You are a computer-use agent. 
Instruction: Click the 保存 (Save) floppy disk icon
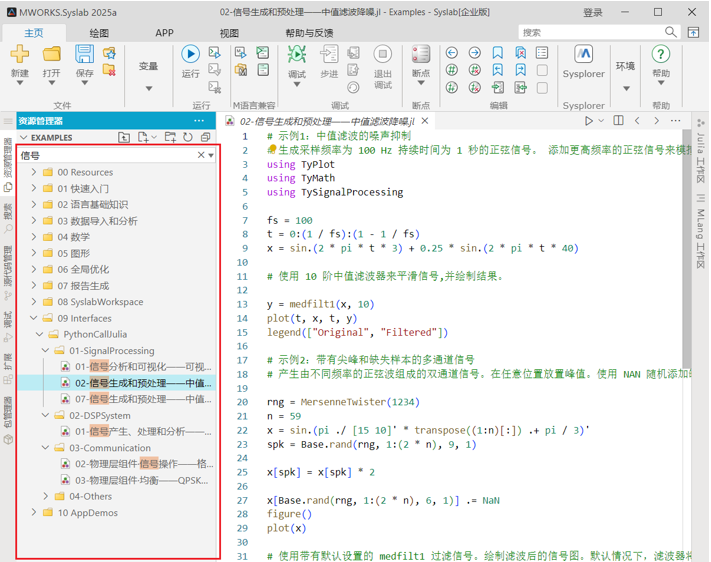[x=84, y=54]
